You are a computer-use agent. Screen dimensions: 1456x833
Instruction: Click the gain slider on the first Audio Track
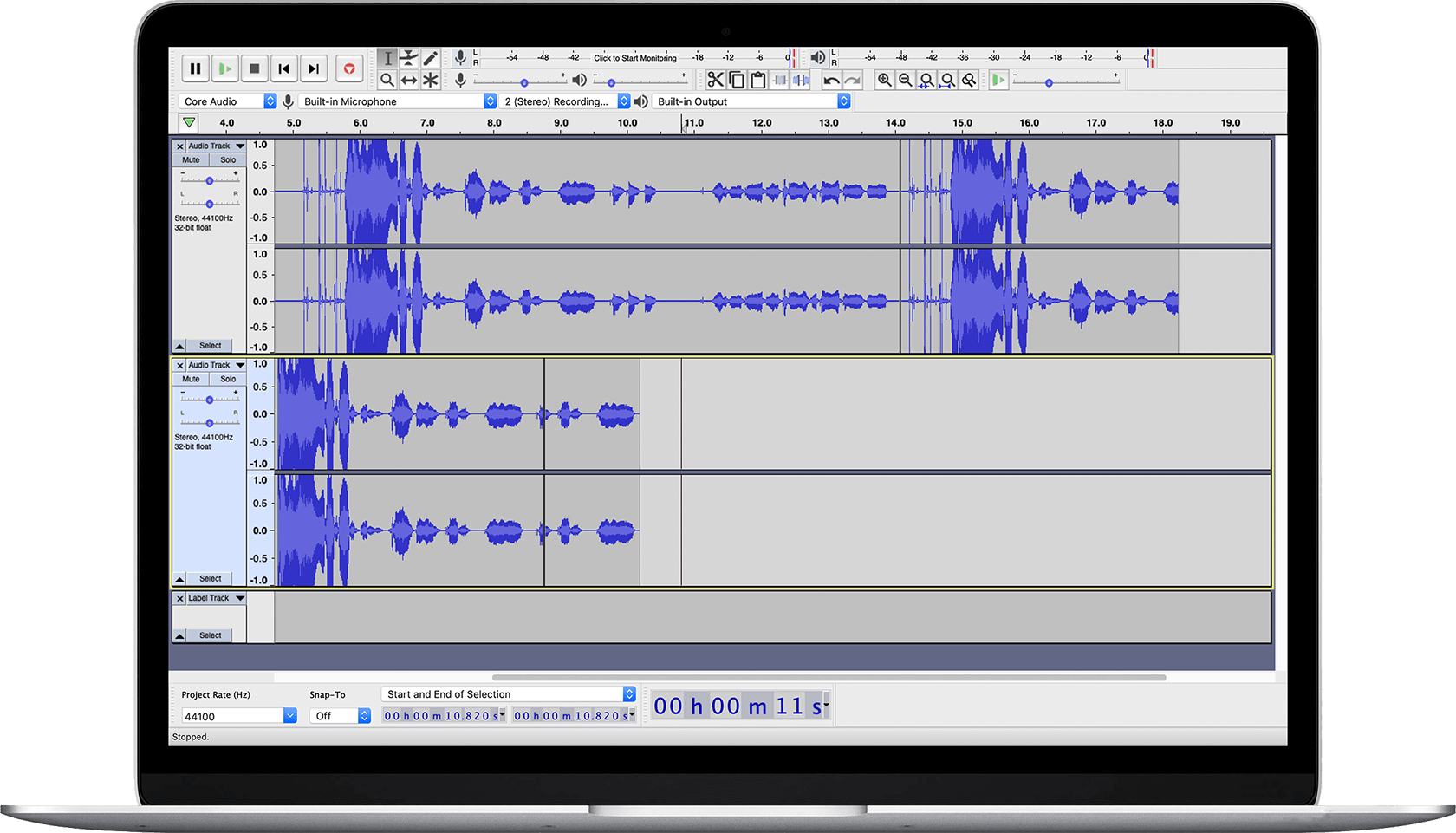(209, 181)
